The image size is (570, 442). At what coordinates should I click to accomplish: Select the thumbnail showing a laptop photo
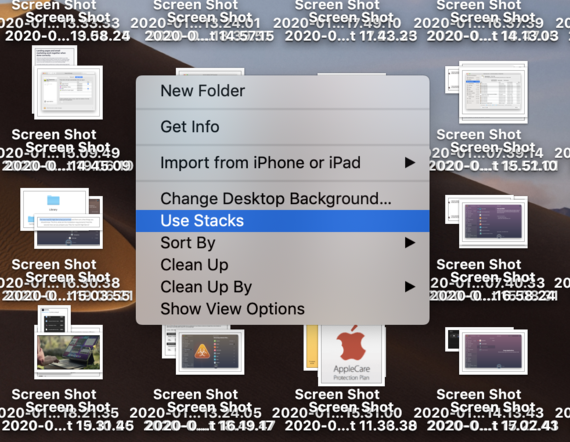[x=68, y=352]
